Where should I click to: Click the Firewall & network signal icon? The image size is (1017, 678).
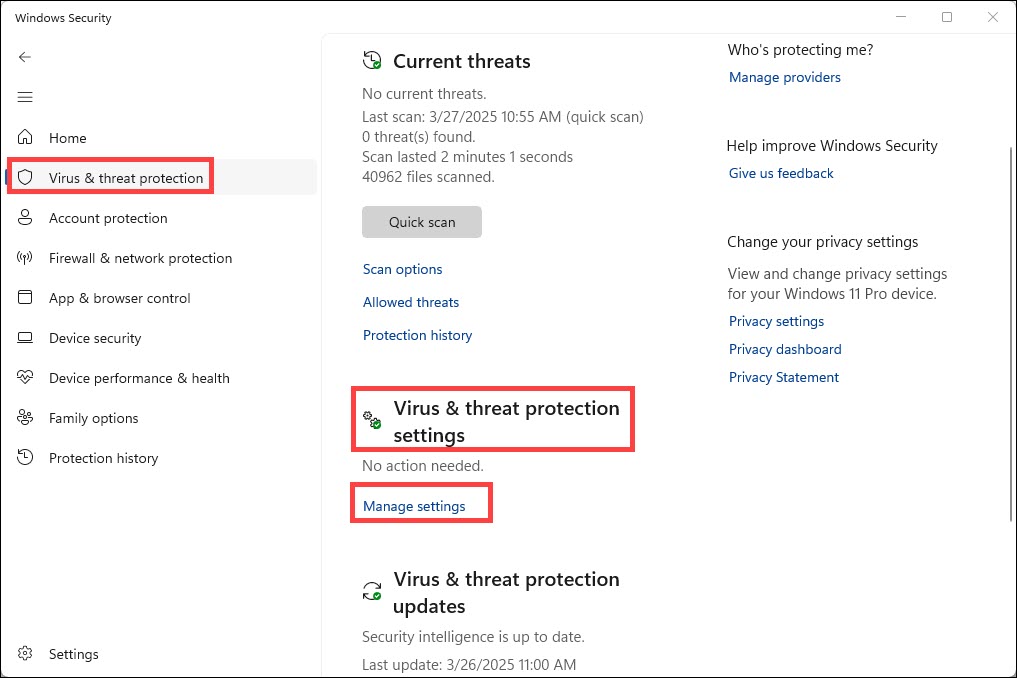(26, 258)
